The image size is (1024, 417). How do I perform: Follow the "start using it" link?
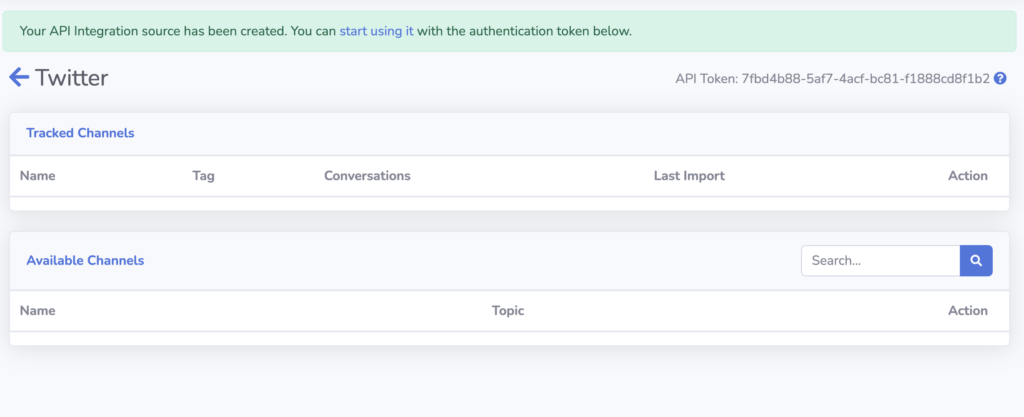tap(376, 31)
